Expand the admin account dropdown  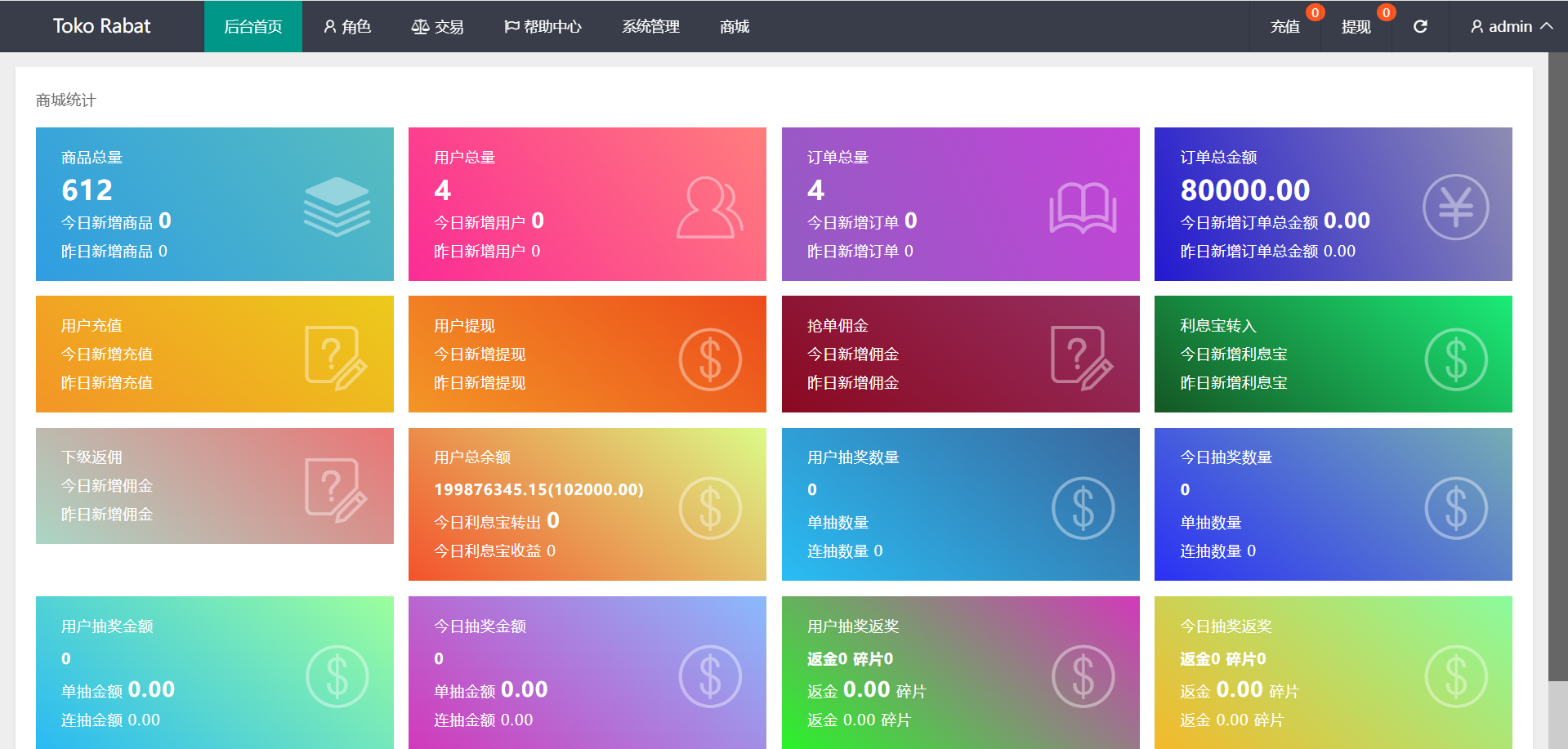click(x=1512, y=26)
